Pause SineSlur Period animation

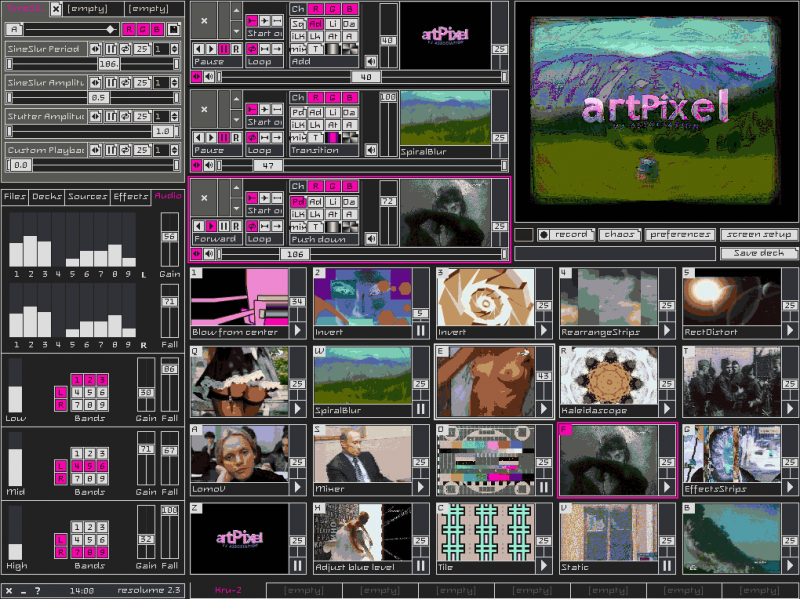tap(111, 49)
